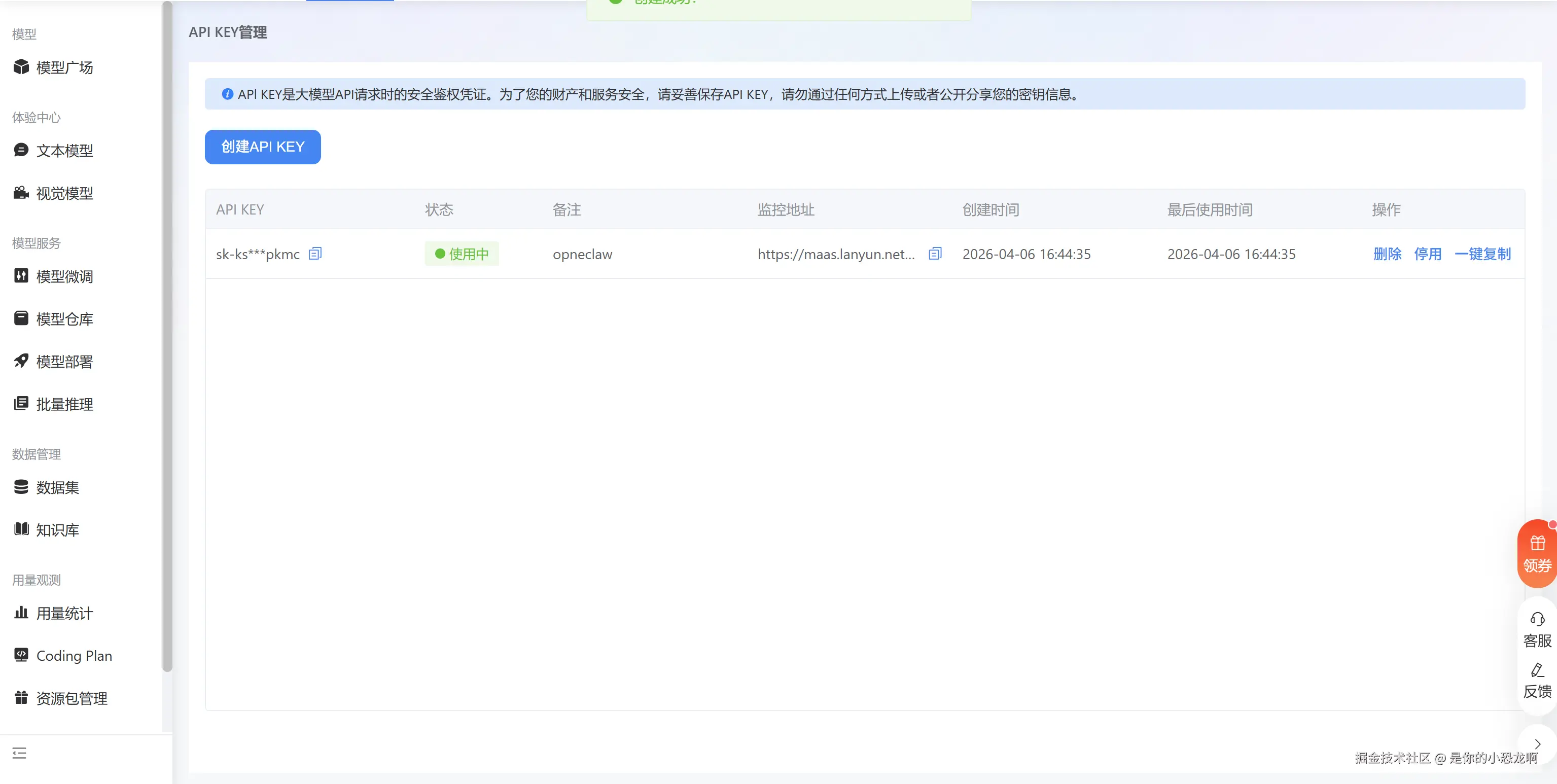Click the feedback pencil icon
Viewport: 1557px width, 784px height.
point(1537,670)
